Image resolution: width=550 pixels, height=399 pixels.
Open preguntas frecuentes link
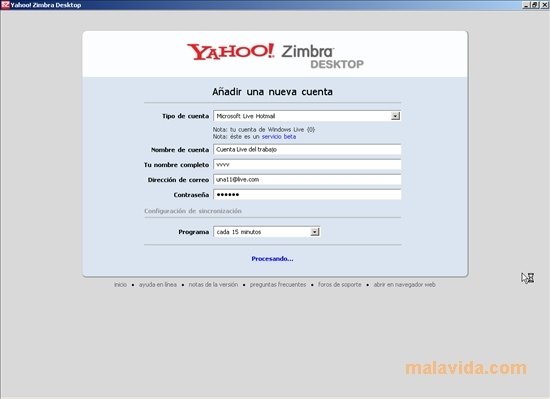click(278, 285)
